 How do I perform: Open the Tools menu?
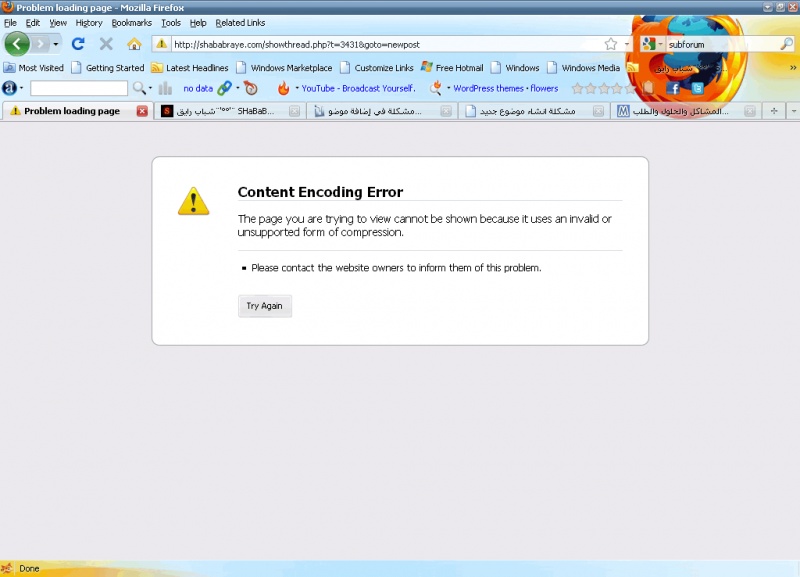point(171,22)
